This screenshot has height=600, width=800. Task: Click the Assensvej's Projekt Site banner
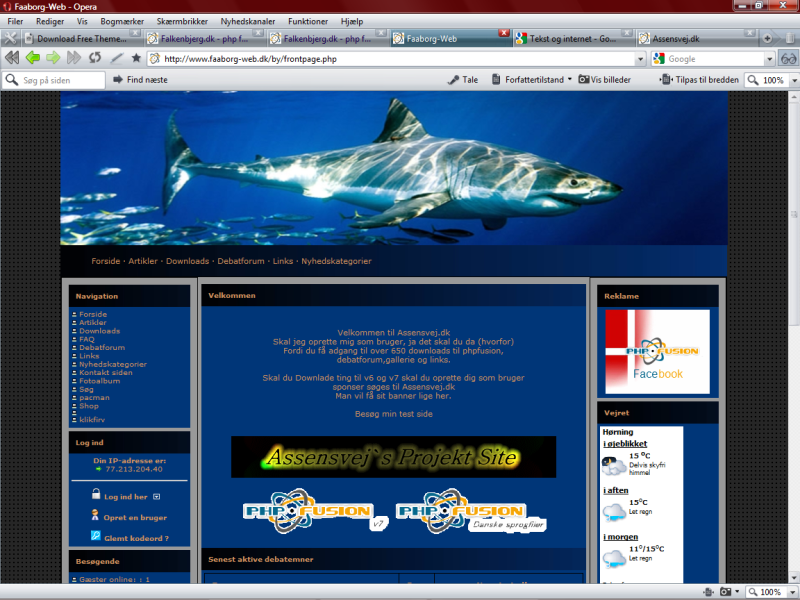pyautogui.click(x=393, y=457)
